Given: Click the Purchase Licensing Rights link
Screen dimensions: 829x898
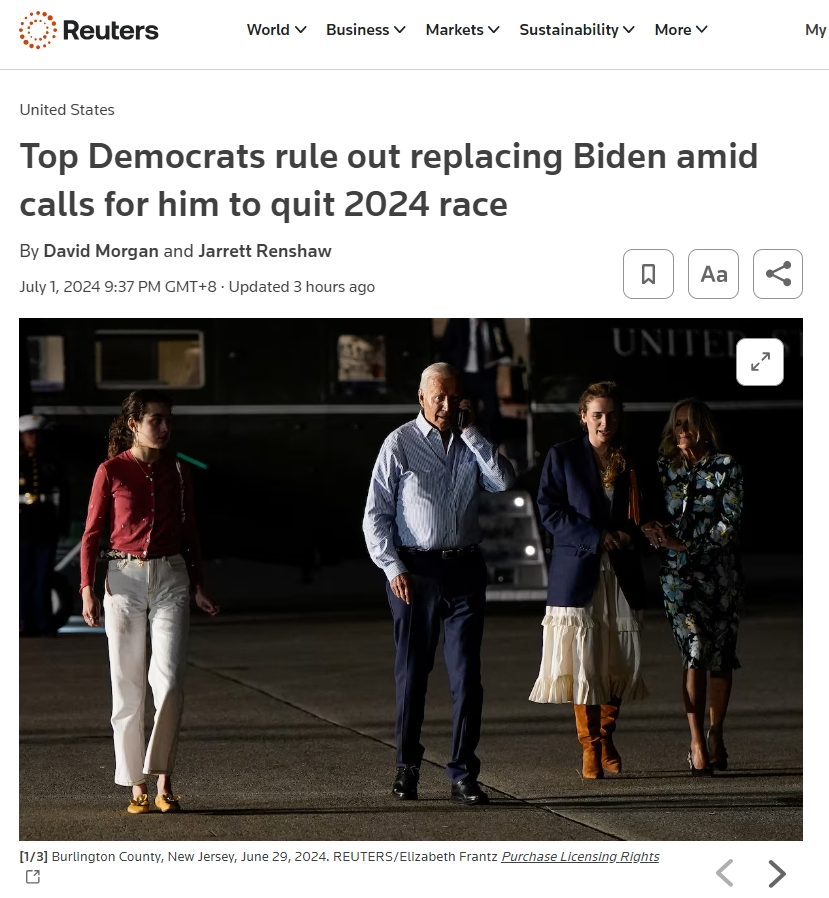Looking at the screenshot, I should pyautogui.click(x=581, y=857).
